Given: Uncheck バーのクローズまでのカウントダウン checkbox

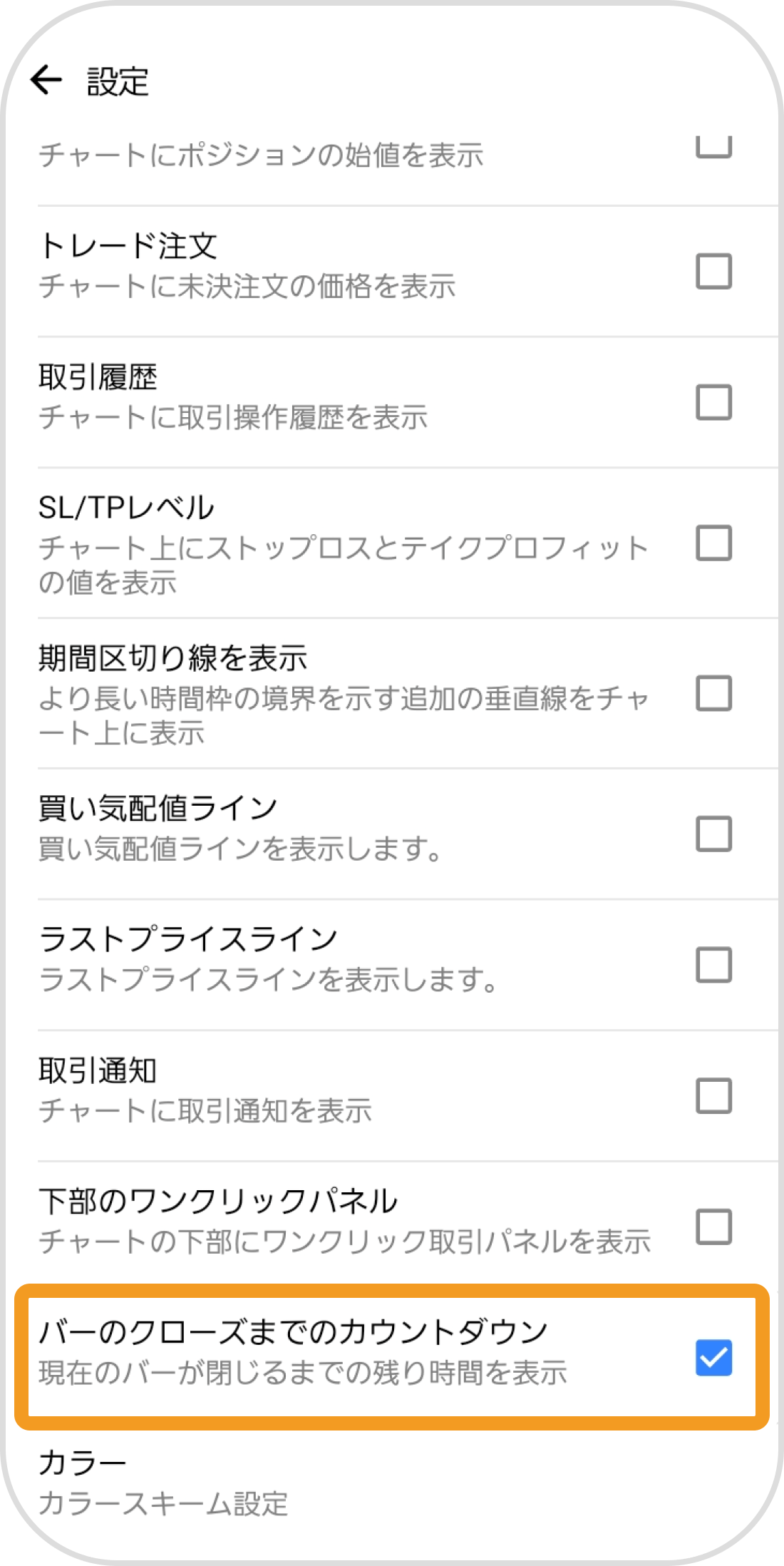Looking at the screenshot, I should [x=713, y=1357].
